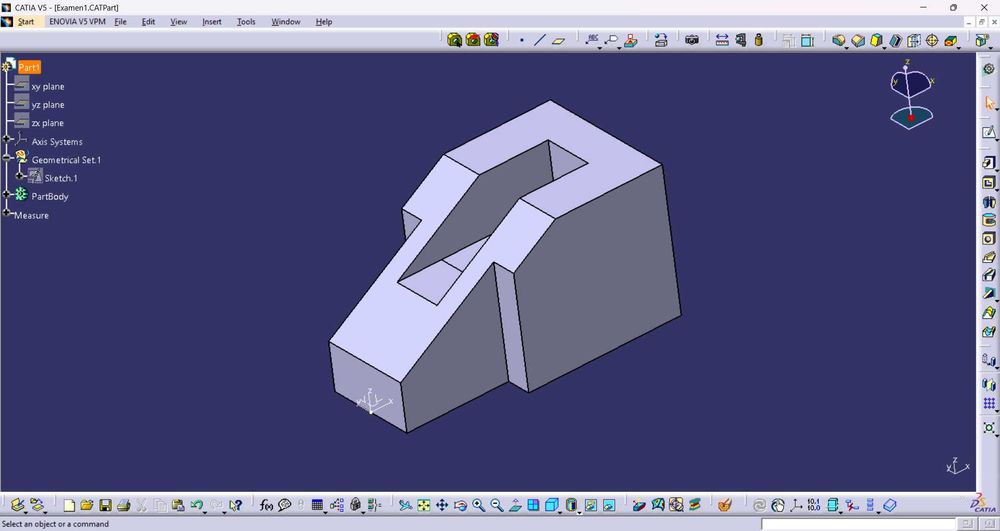Click the Hole tool in right toolbar
The height and width of the screenshot is (531, 1000).
tap(989, 238)
